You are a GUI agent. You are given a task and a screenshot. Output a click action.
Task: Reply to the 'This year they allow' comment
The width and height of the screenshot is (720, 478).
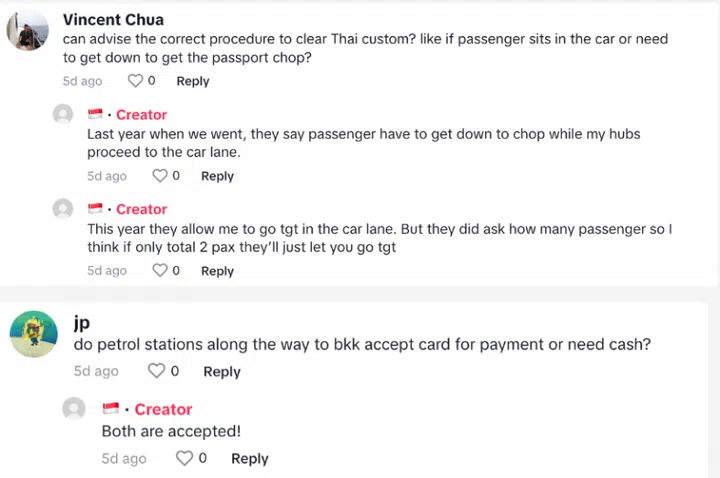pyautogui.click(x=217, y=270)
